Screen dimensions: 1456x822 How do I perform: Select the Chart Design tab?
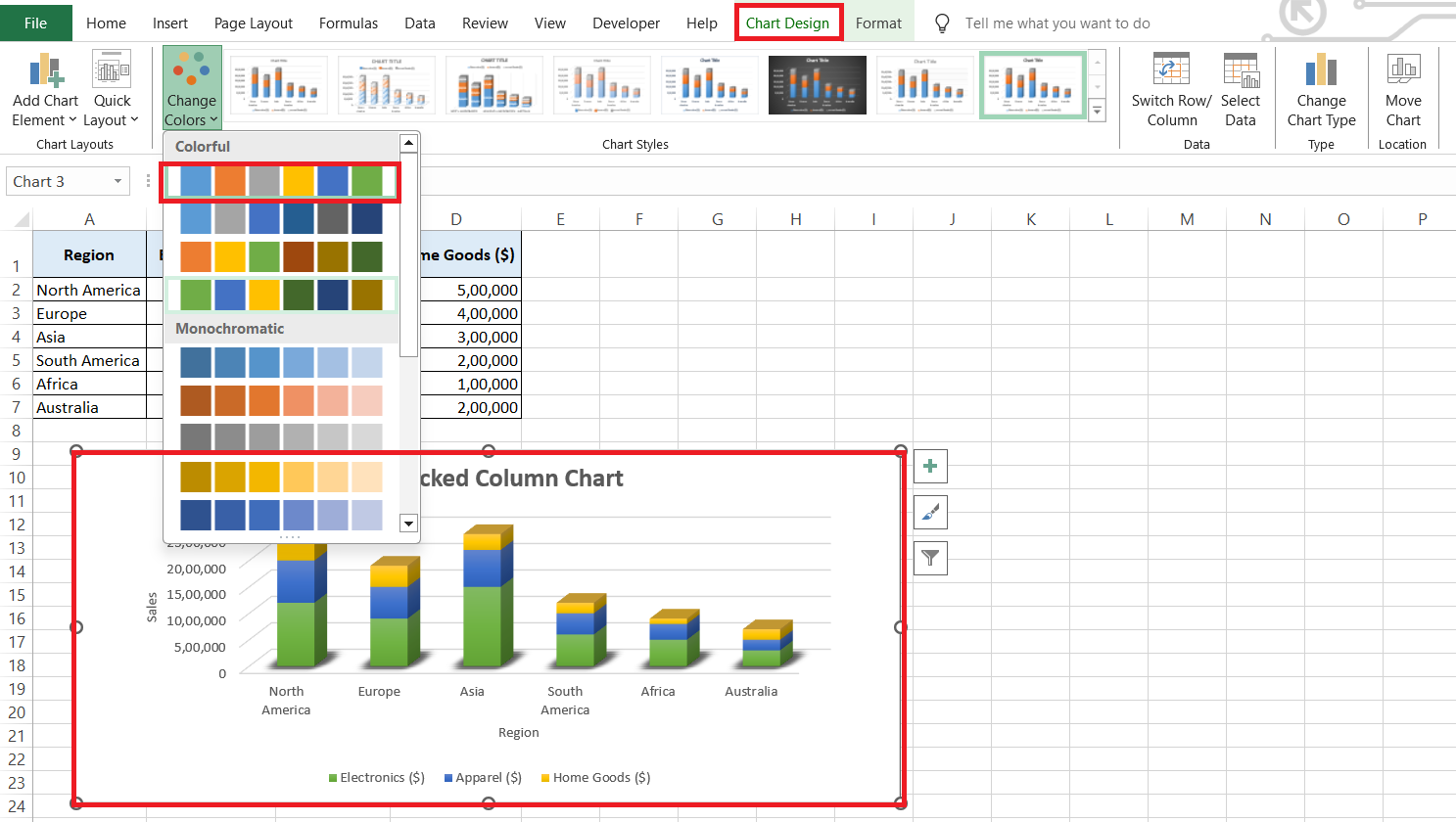tap(787, 23)
